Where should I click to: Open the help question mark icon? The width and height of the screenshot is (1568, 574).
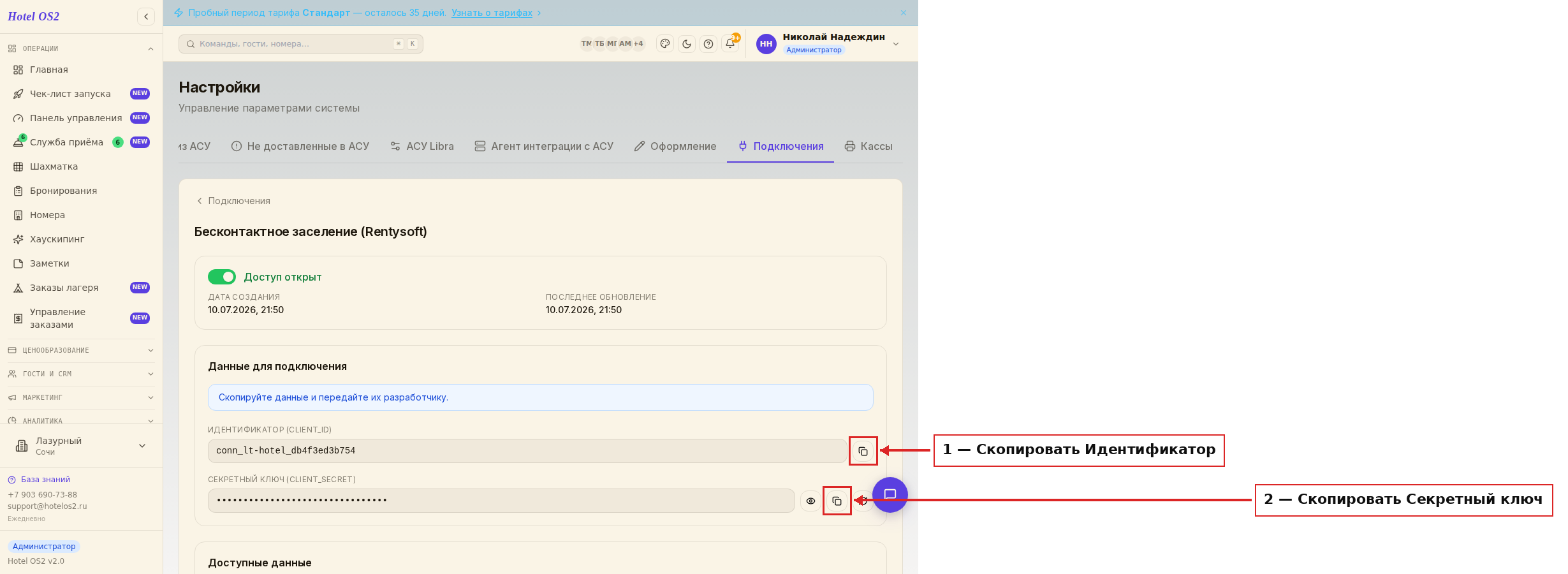(x=708, y=44)
